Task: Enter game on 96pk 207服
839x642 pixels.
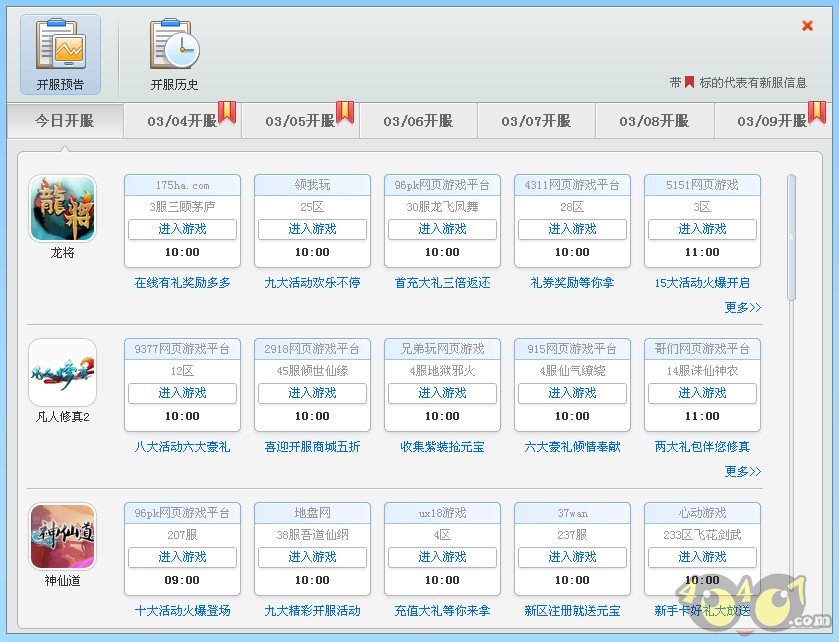Action: click(x=182, y=557)
